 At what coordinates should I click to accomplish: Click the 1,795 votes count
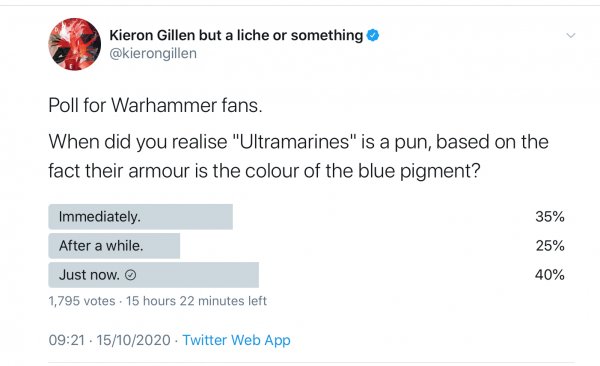pyautogui.click(x=82, y=301)
